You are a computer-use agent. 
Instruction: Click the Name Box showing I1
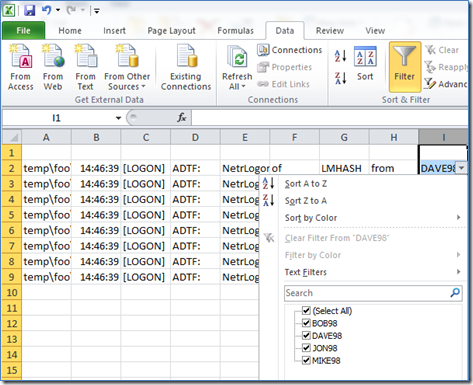pyautogui.click(x=57, y=118)
